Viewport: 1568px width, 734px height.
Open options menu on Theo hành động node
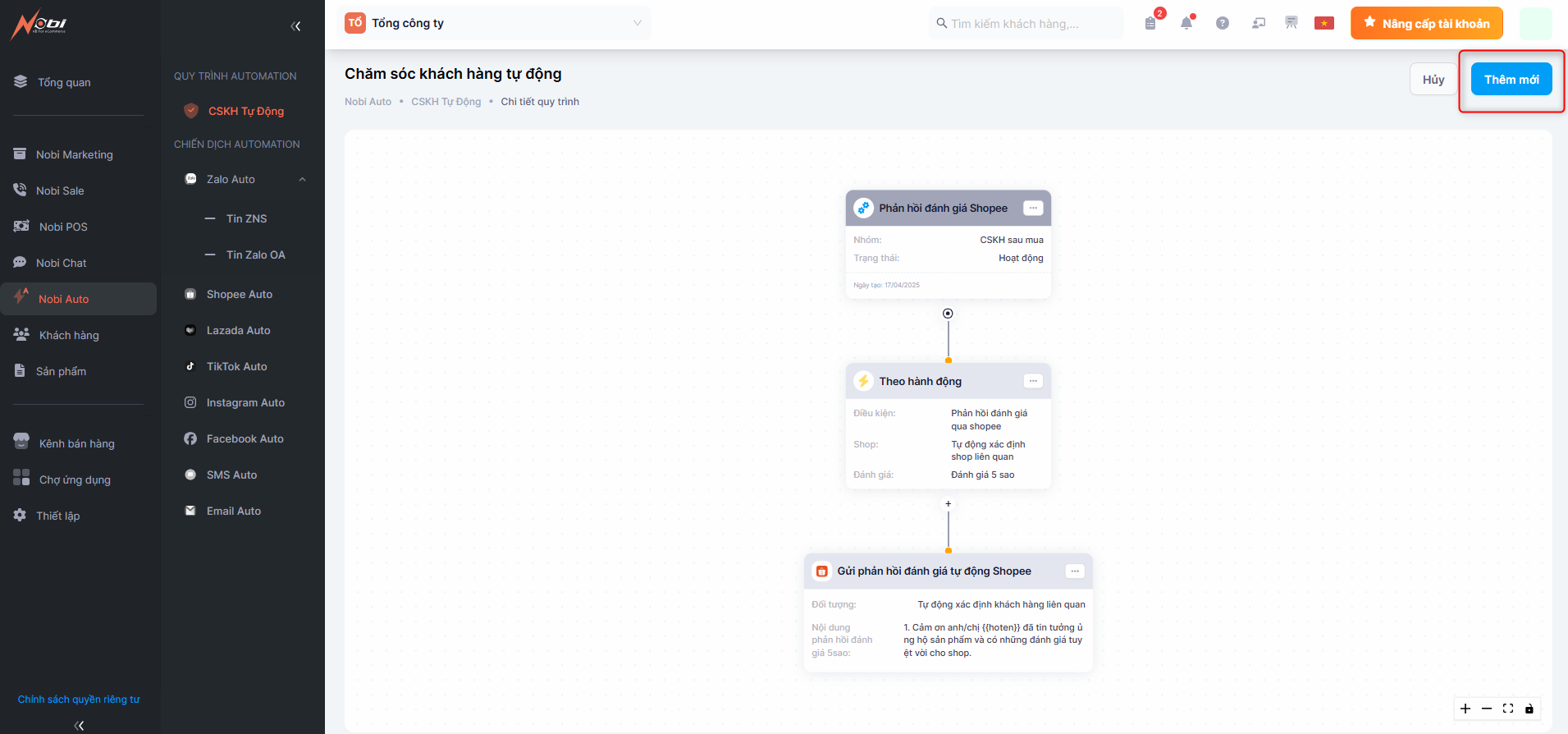click(1033, 381)
